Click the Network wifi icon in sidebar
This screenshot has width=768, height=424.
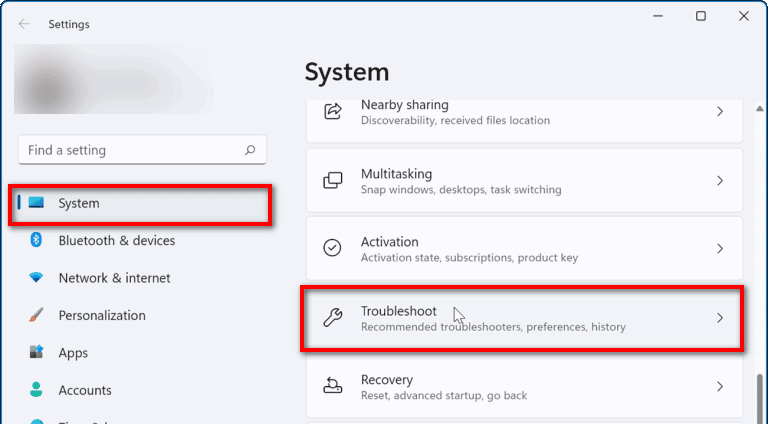click(x=36, y=278)
